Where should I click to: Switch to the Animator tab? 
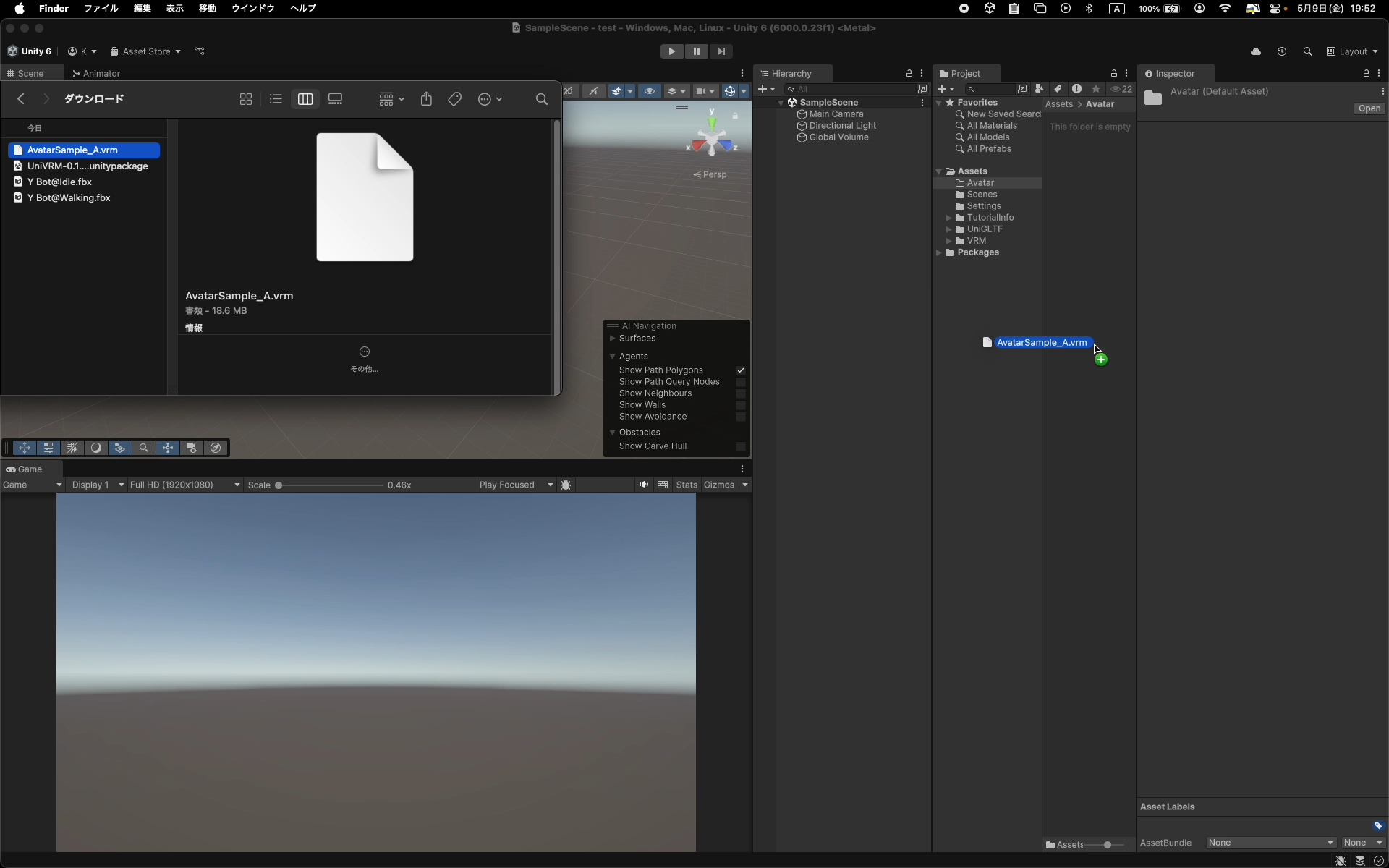pos(96,74)
